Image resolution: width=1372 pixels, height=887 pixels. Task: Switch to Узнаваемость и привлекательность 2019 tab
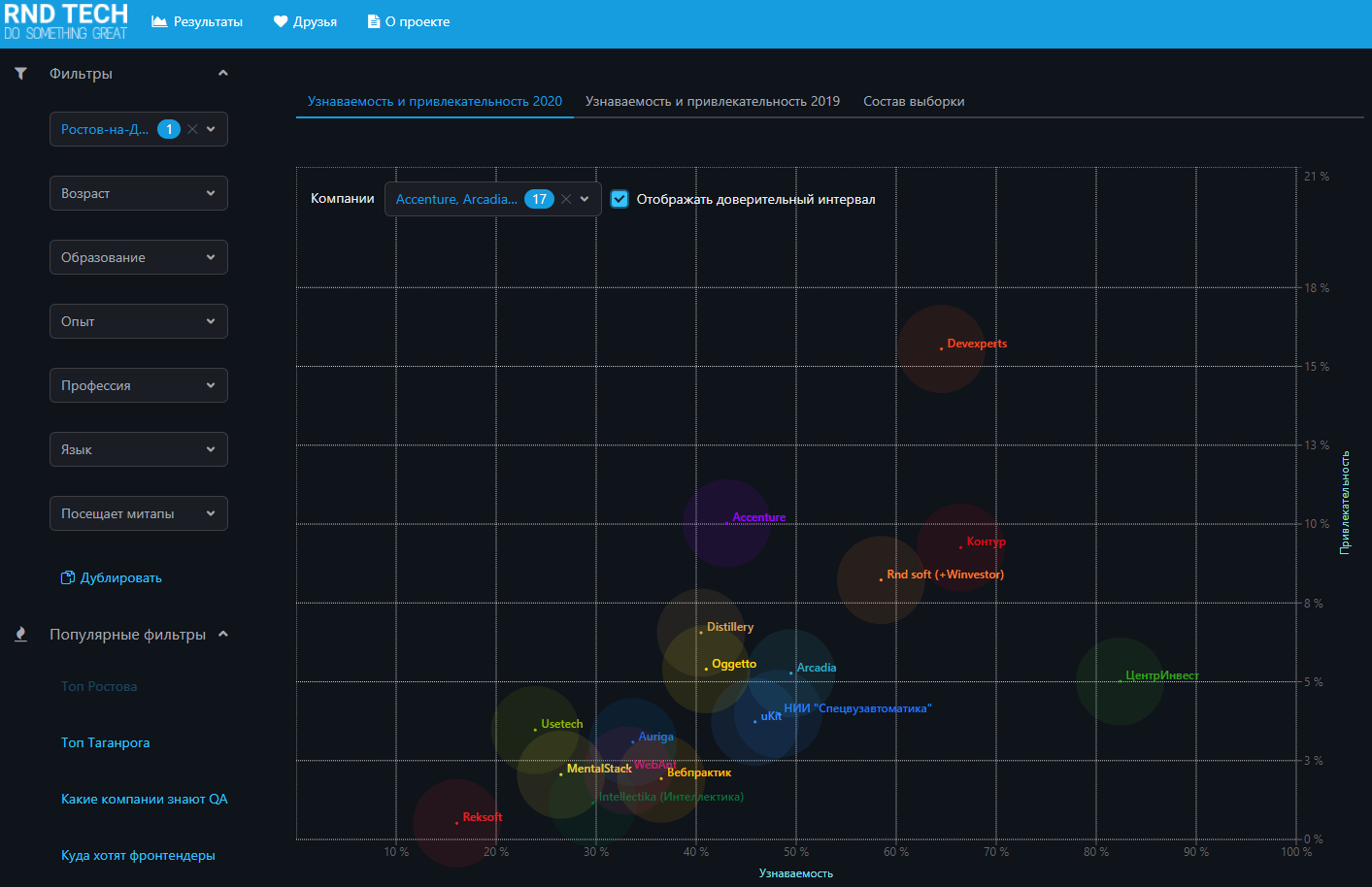pos(713,101)
